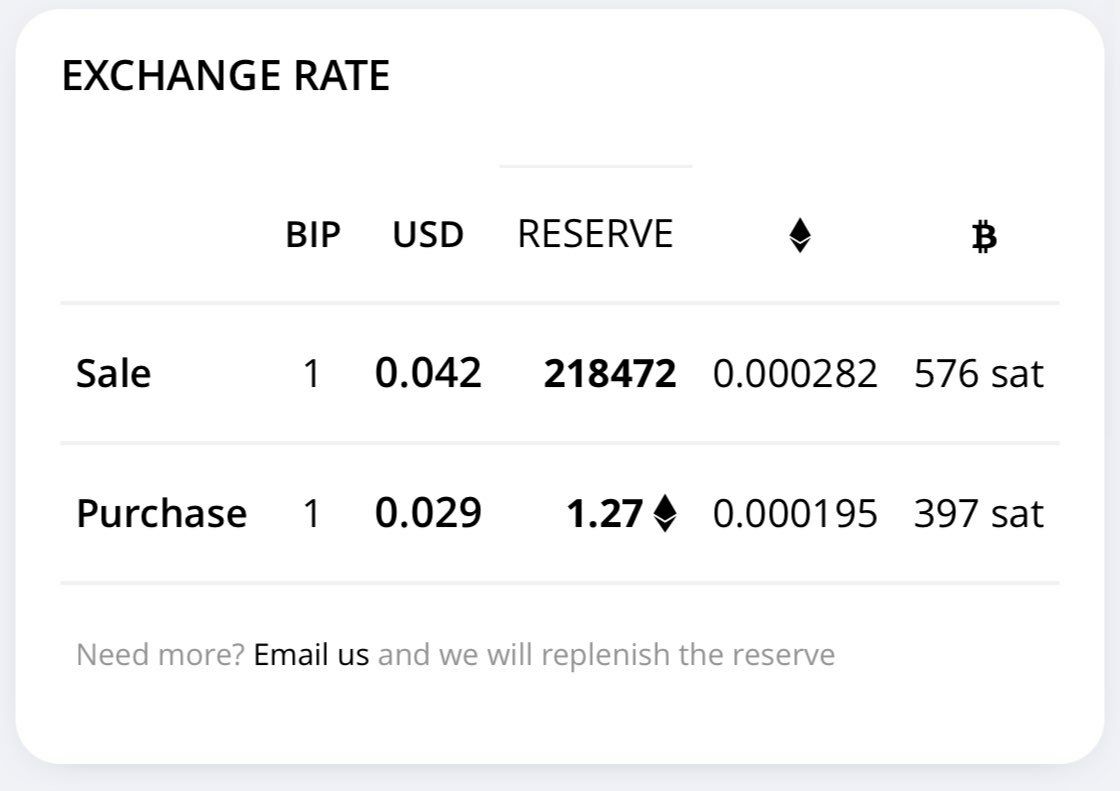1120x791 pixels.
Task: Click the Purchase reserve value 1.27
Action: point(604,514)
